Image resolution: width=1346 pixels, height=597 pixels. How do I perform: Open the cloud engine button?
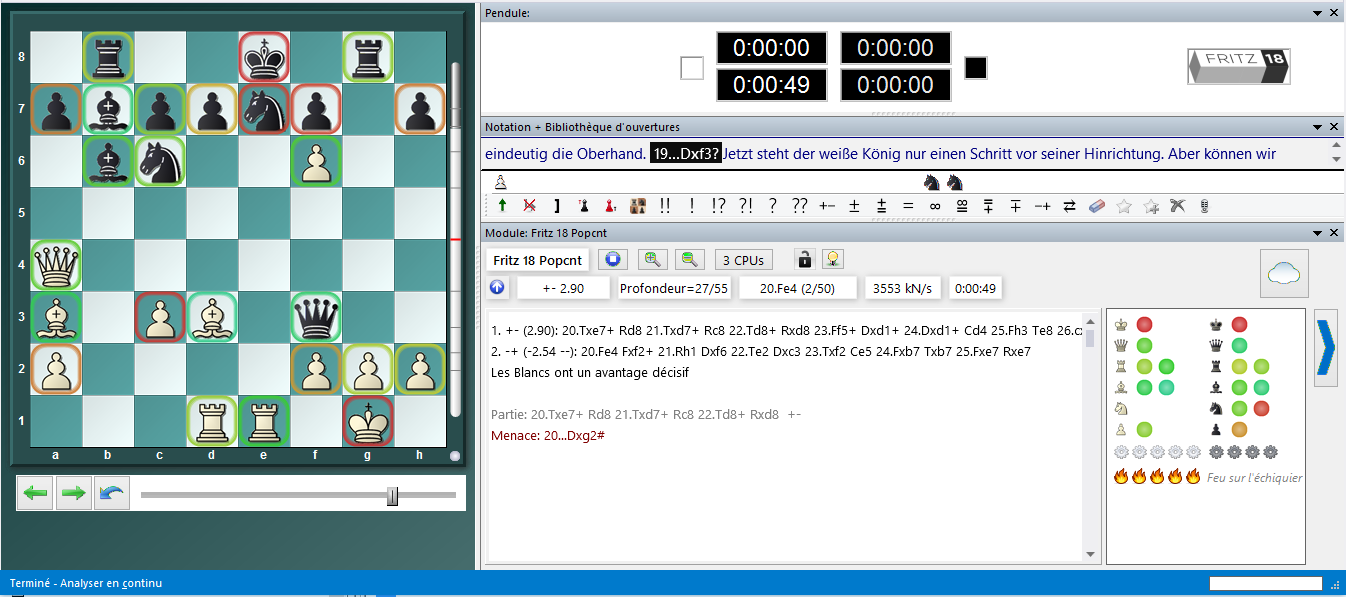point(1286,274)
